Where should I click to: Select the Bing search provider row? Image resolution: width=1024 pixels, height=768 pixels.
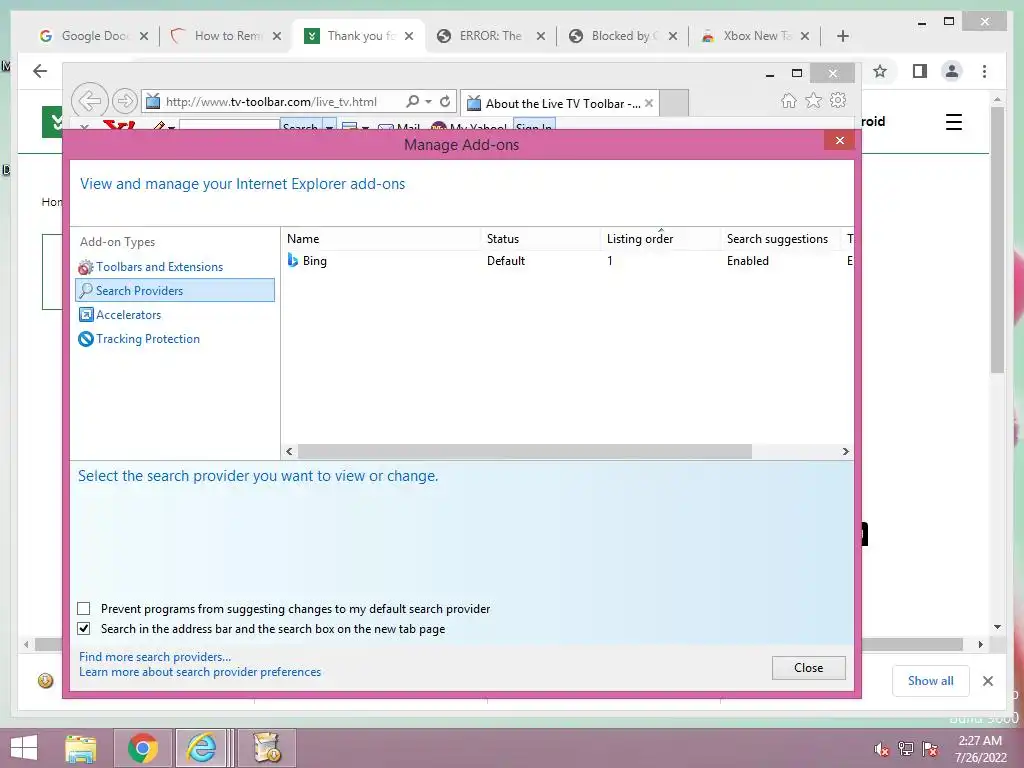pos(567,261)
